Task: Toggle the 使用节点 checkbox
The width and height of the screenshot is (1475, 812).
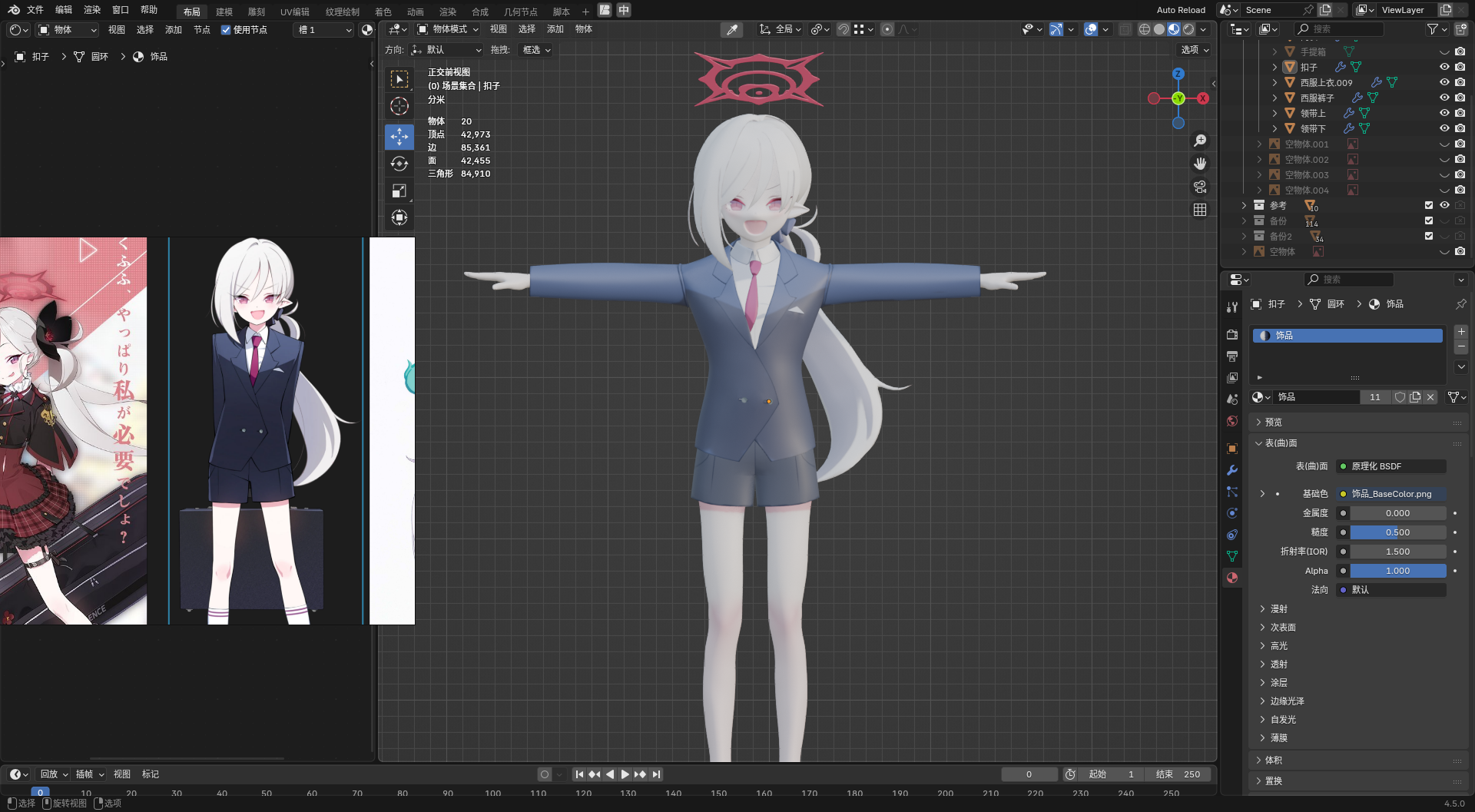Action: pos(226,30)
